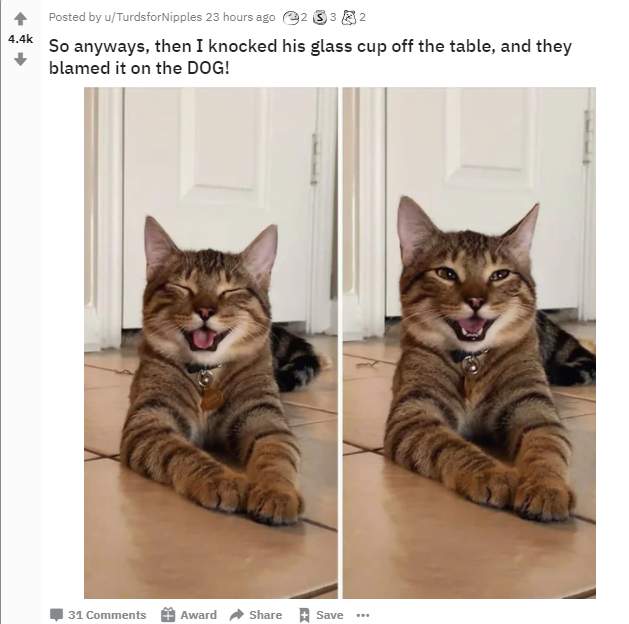Expand the three-dot more options menu
Image resolution: width=629 pixels, height=624 pixels.
(x=363, y=615)
